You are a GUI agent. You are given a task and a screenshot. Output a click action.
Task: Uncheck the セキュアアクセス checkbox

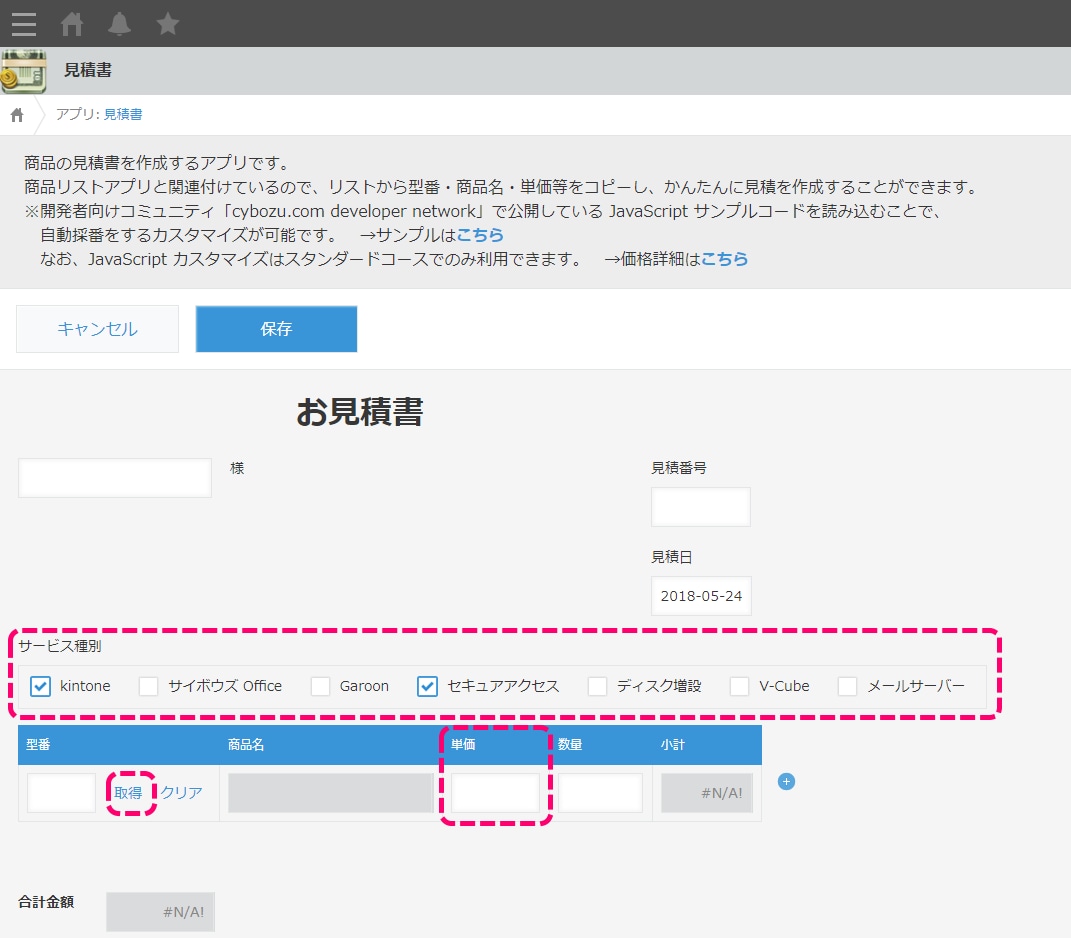coord(426,686)
